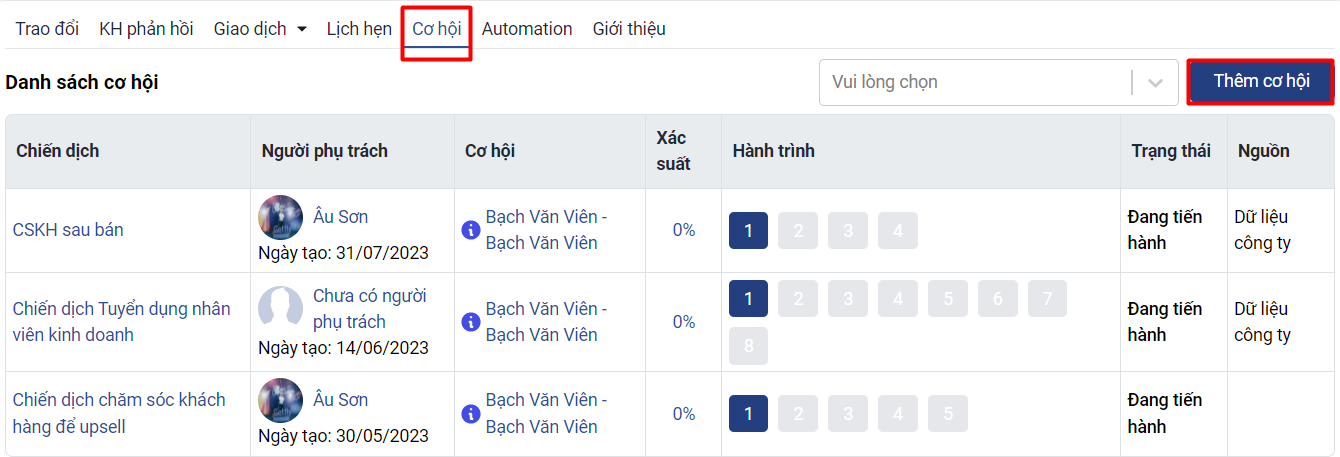Open the CSKH sau bán campaign link
The height and width of the screenshot is (457, 1340).
click(68, 230)
